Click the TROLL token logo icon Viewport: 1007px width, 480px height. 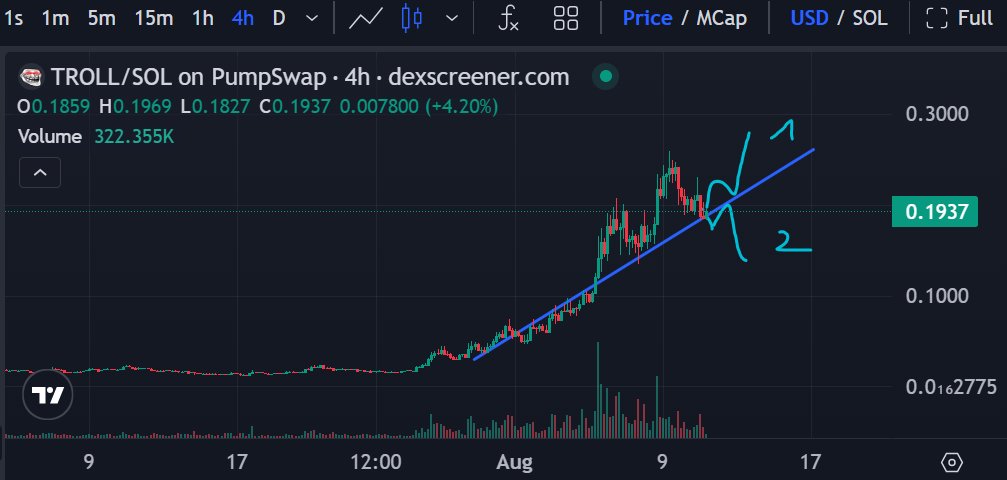point(31,78)
